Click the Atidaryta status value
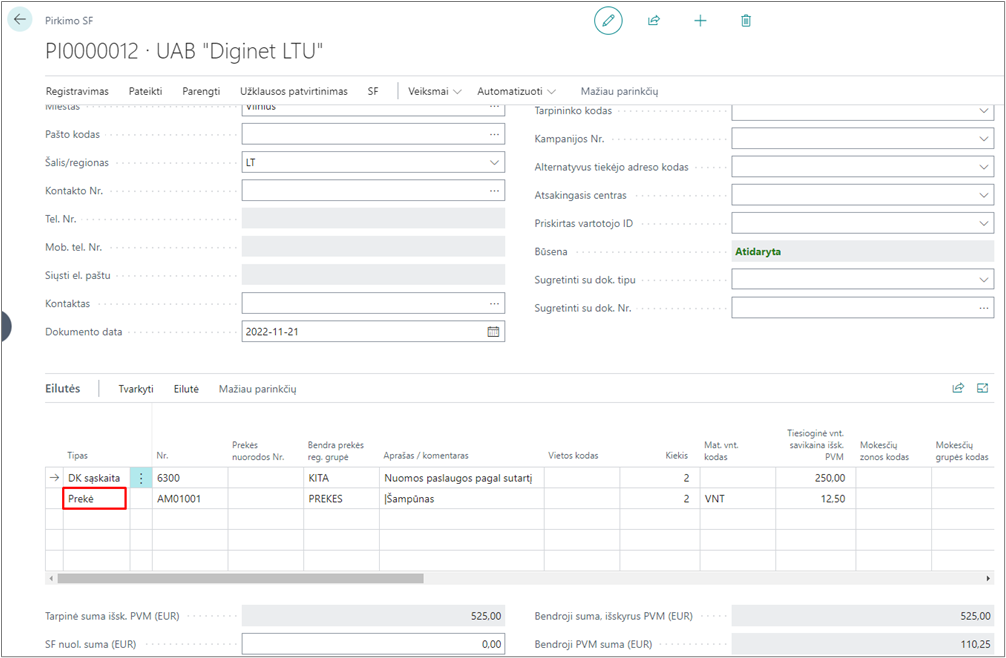The height and width of the screenshot is (658, 1006). click(758, 251)
